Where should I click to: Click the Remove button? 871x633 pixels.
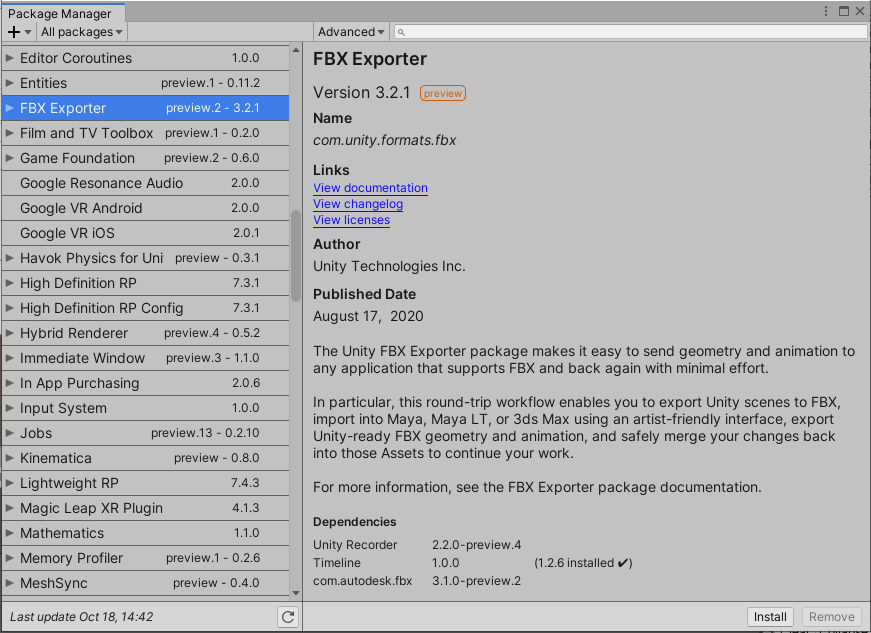832,617
